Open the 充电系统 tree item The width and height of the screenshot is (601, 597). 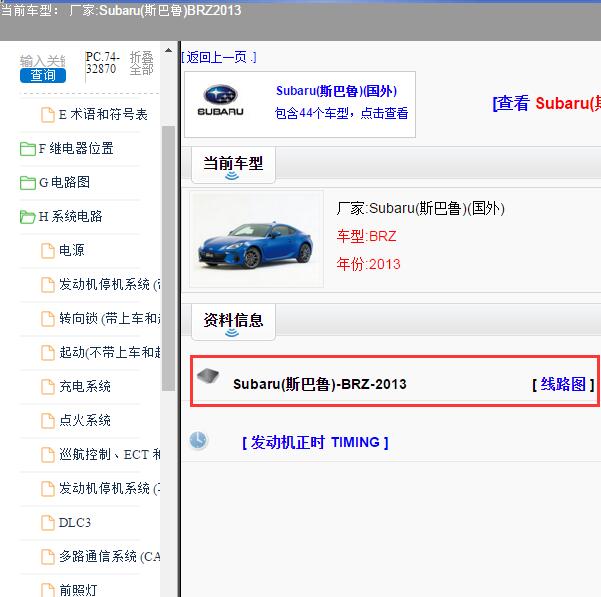pyautogui.click(x=85, y=387)
